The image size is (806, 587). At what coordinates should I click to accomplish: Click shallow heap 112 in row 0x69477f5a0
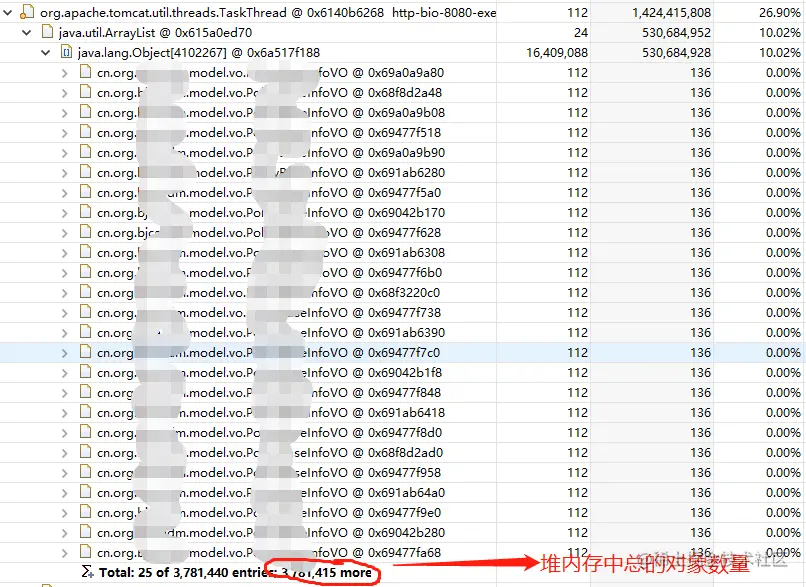click(577, 193)
